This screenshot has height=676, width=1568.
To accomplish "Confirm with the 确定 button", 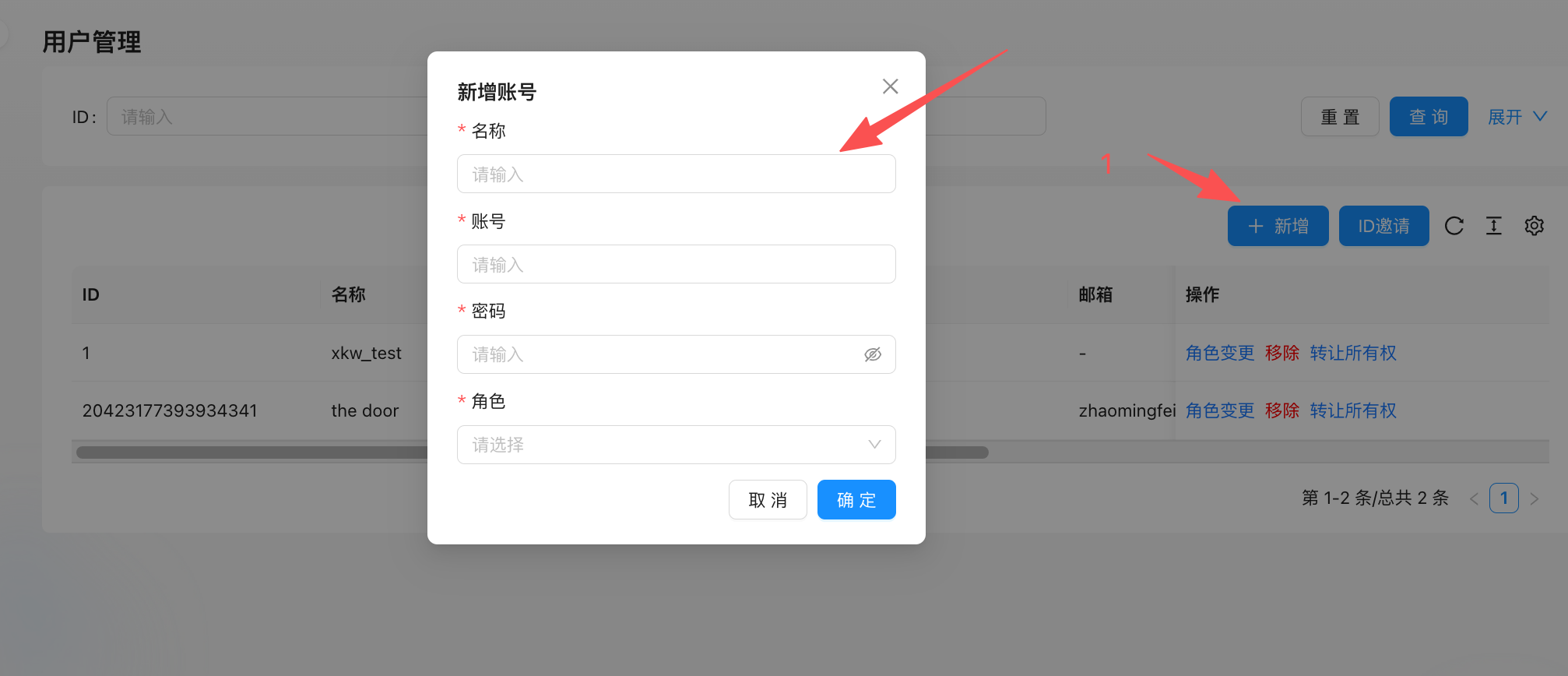I will [x=856, y=500].
